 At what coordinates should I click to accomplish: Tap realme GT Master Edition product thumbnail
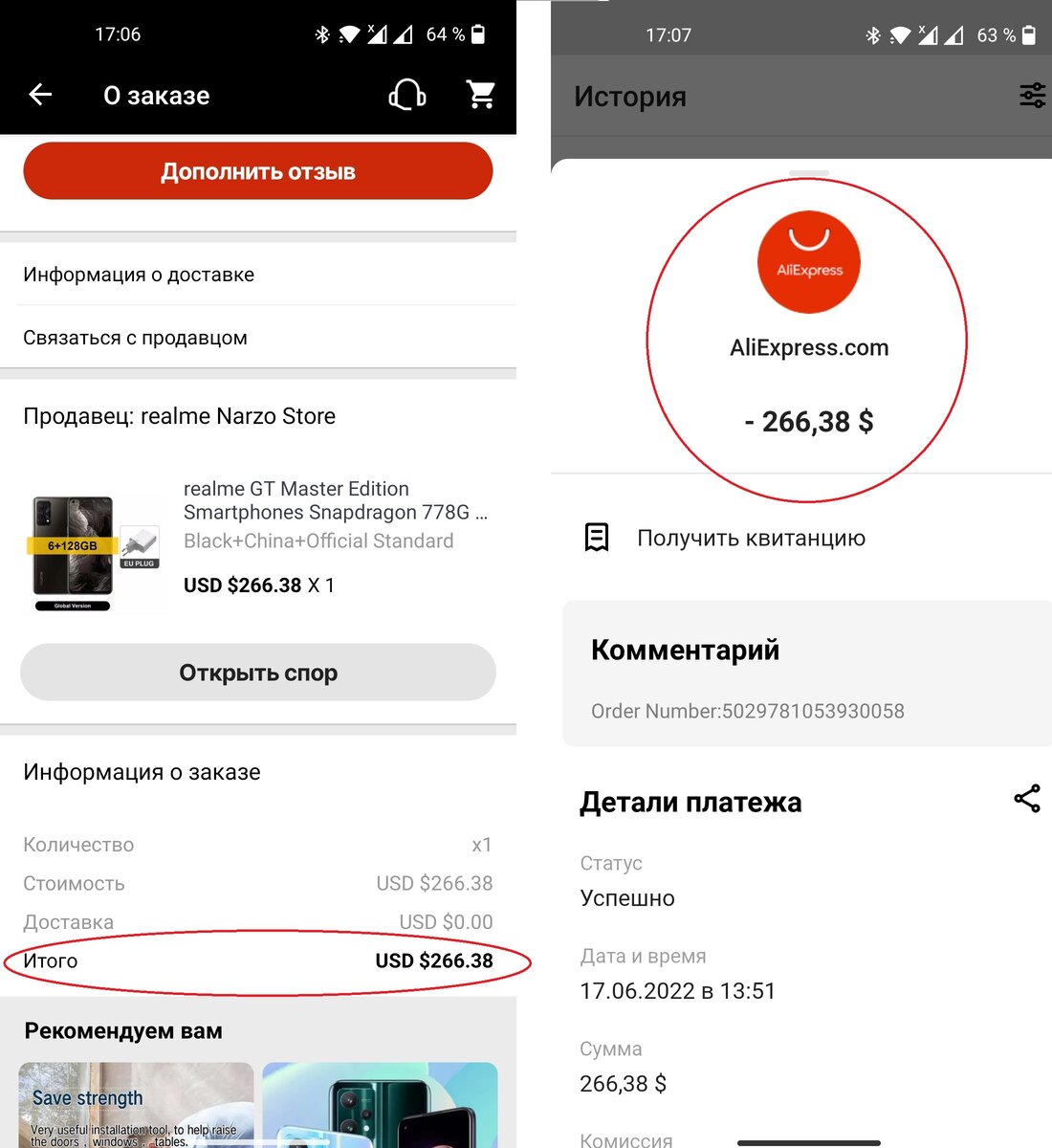pyautogui.click(x=94, y=553)
